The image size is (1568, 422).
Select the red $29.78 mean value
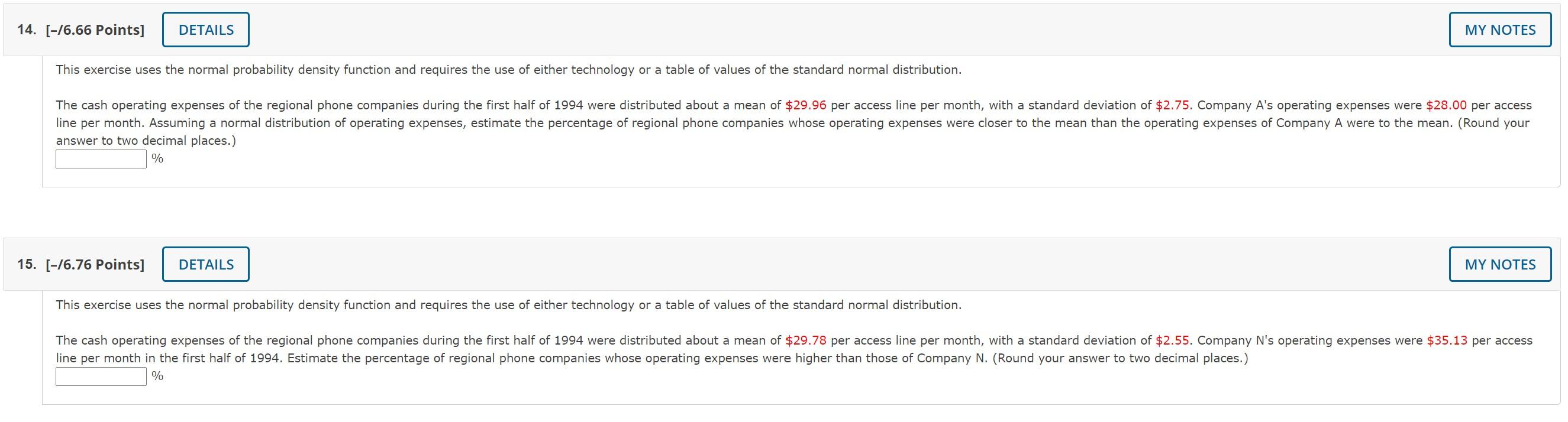806,340
